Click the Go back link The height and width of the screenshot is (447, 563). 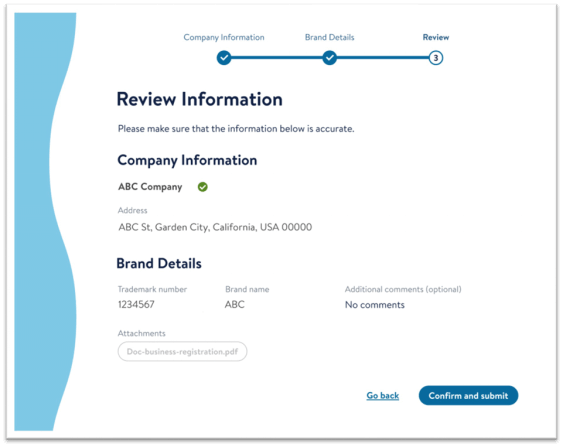tap(382, 396)
